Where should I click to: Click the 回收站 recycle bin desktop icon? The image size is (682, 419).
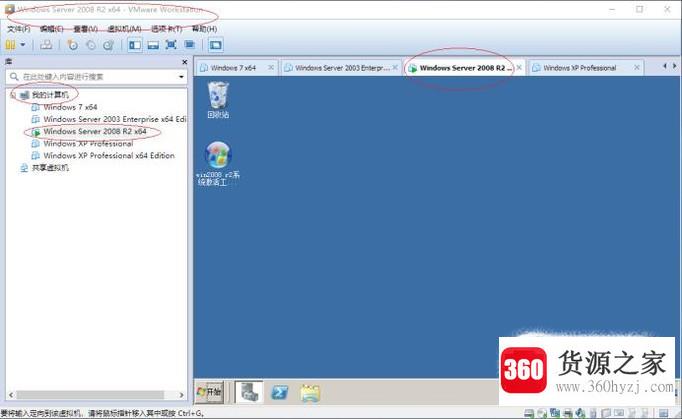[218, 100]
